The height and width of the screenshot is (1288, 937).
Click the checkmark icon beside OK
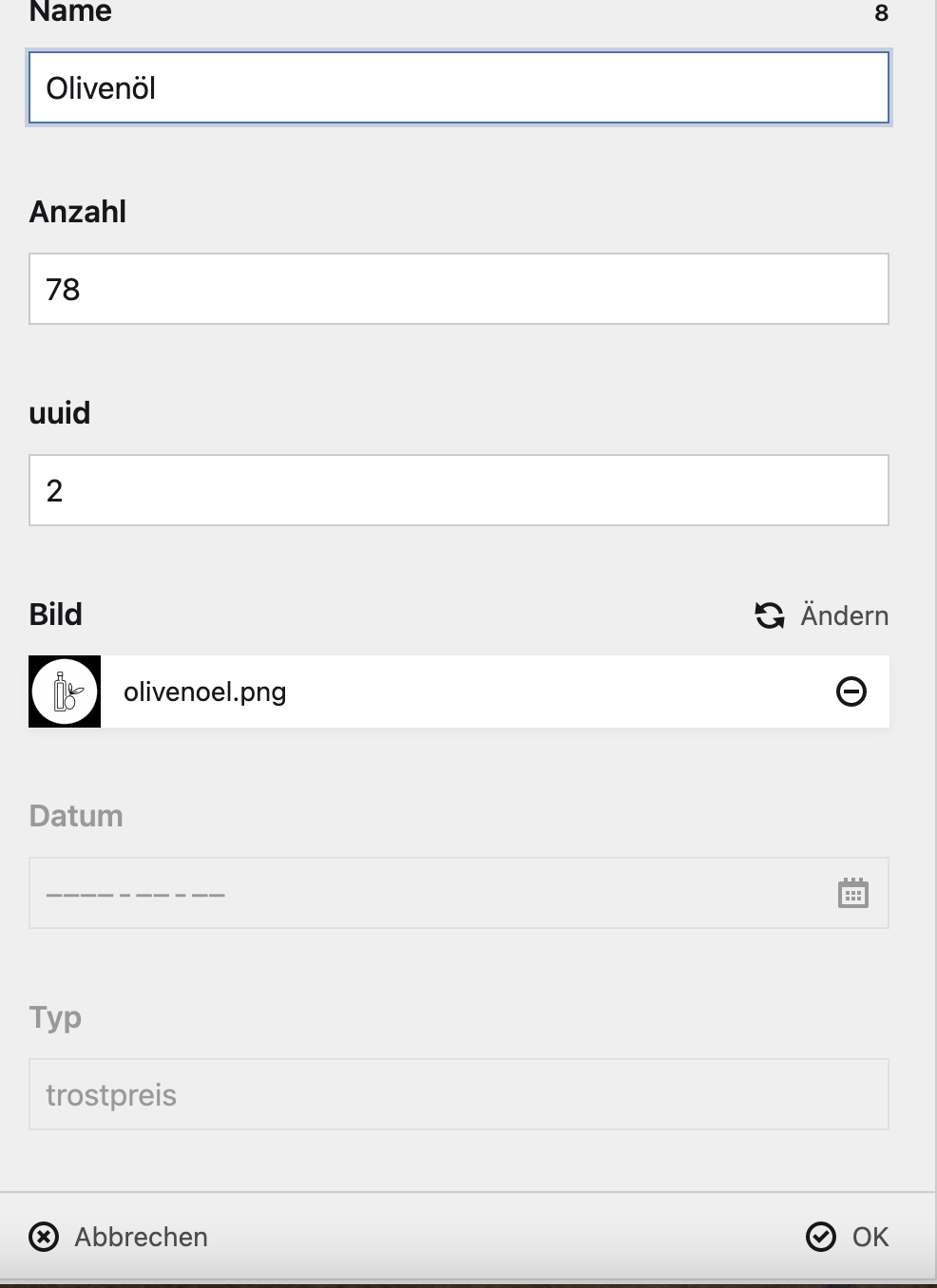click(x=820, y=1237)
